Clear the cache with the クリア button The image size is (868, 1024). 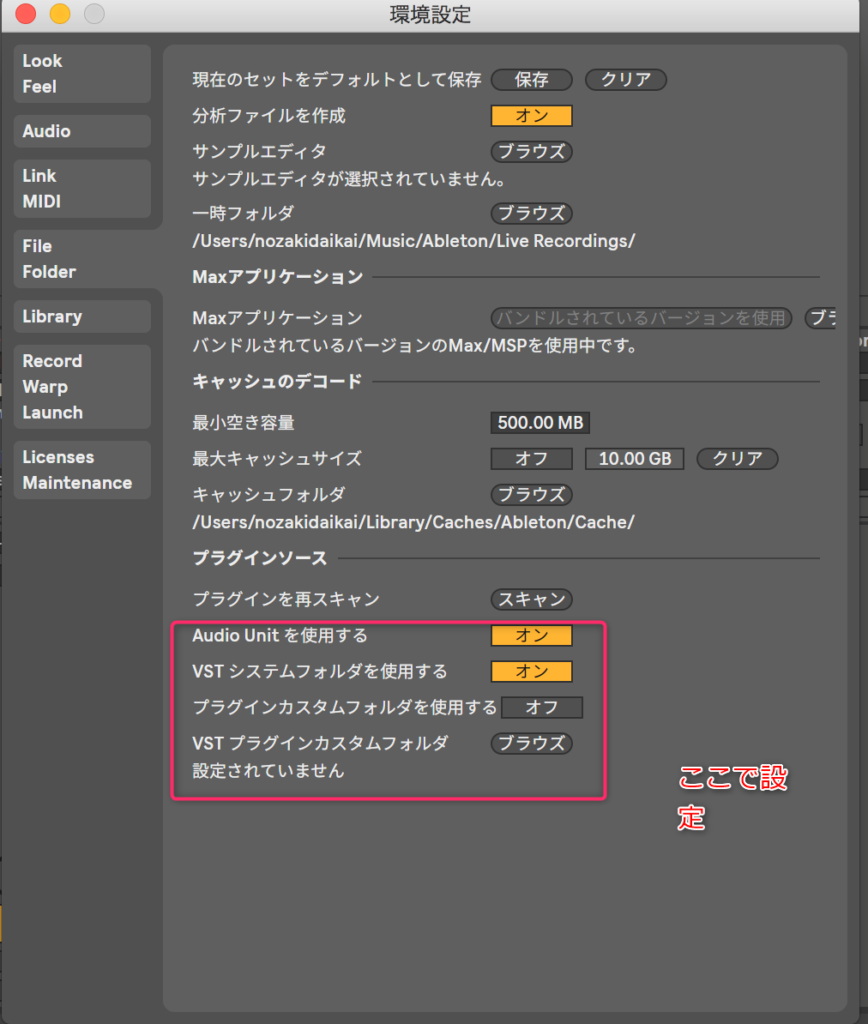pyautogui.click(x=737, y=459)
